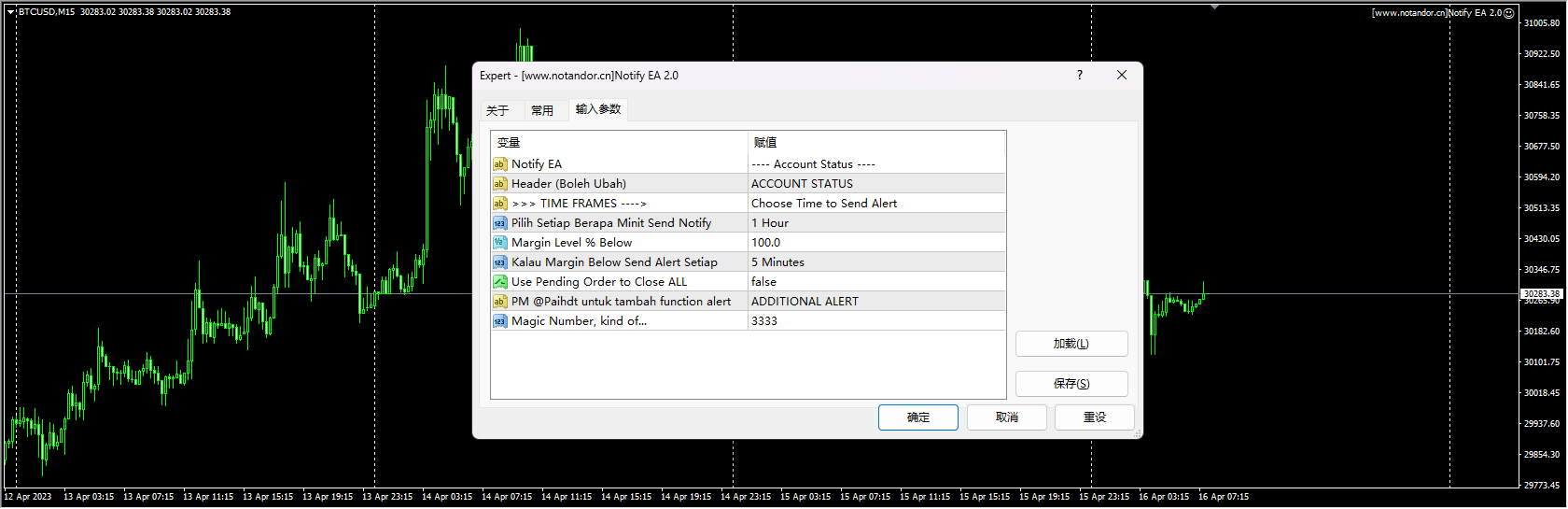The image size is (1568, 509).
Task: Switch to the 关于 tab
Action: [x=497, y=110]
